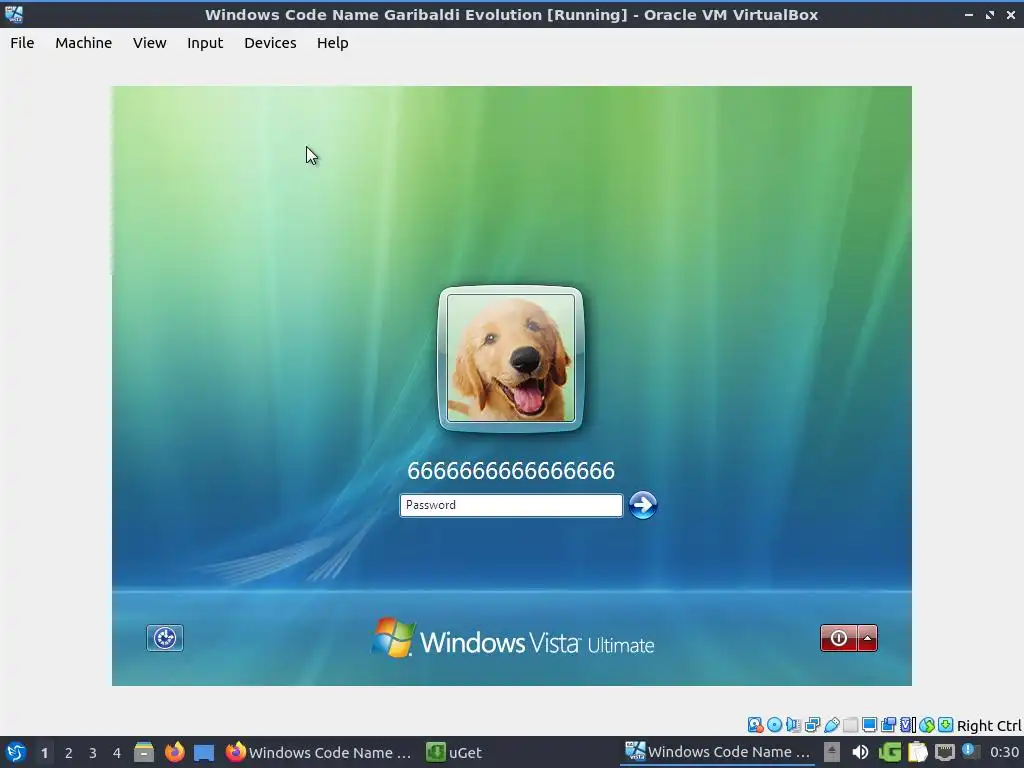1024x768 pixels.
Task: Open the Devices menu
Action: (270, 42)
